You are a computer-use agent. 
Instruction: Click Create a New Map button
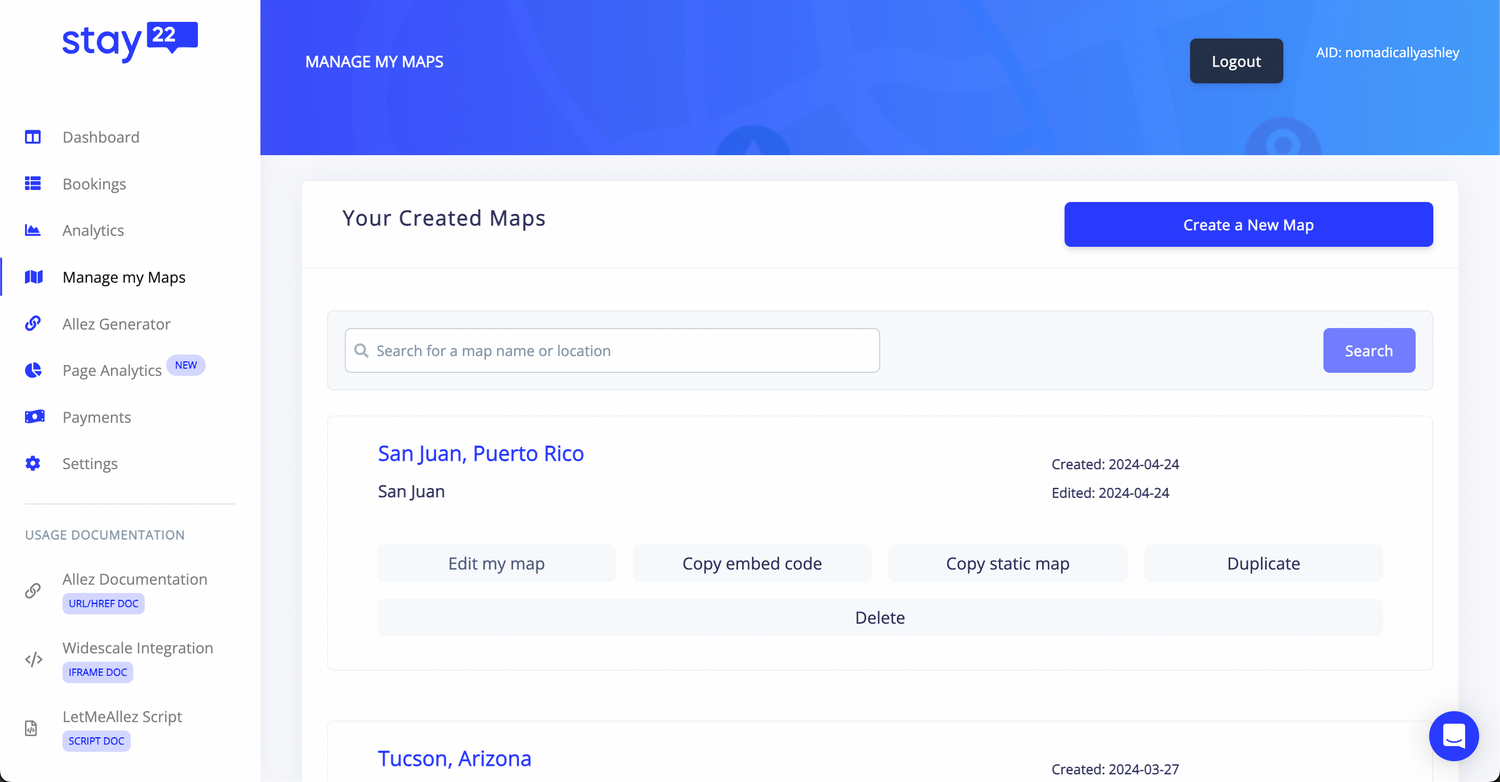1248,225
